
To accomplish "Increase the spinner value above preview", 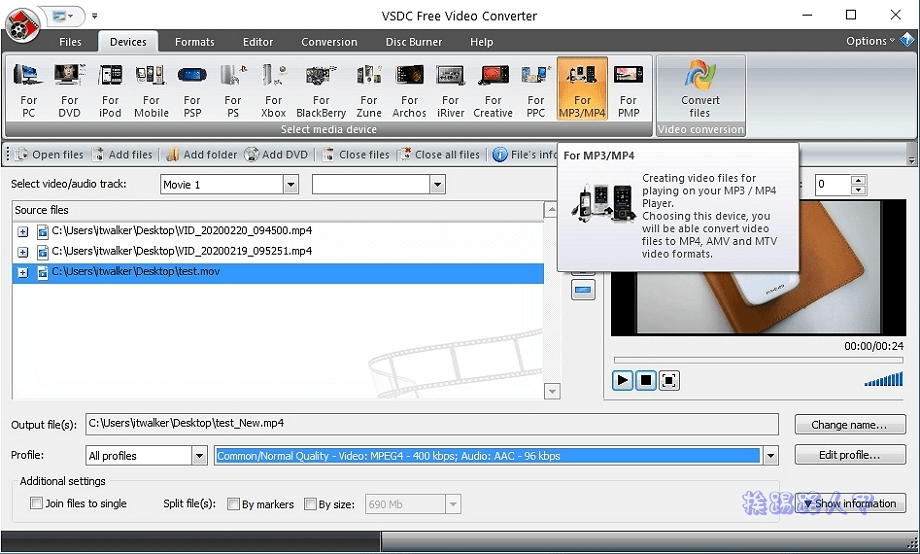I will tap(858, 180).
